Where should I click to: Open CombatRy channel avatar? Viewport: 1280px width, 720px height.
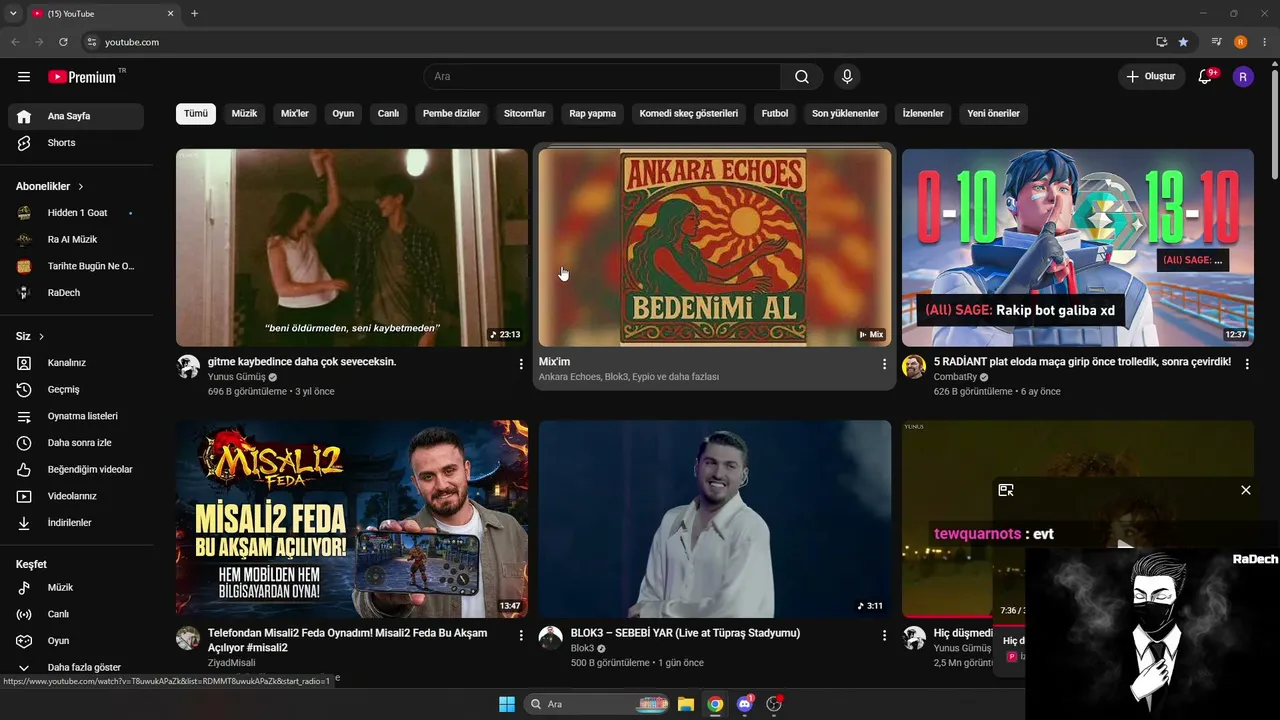pyautogui.click(x=914, y=367)
